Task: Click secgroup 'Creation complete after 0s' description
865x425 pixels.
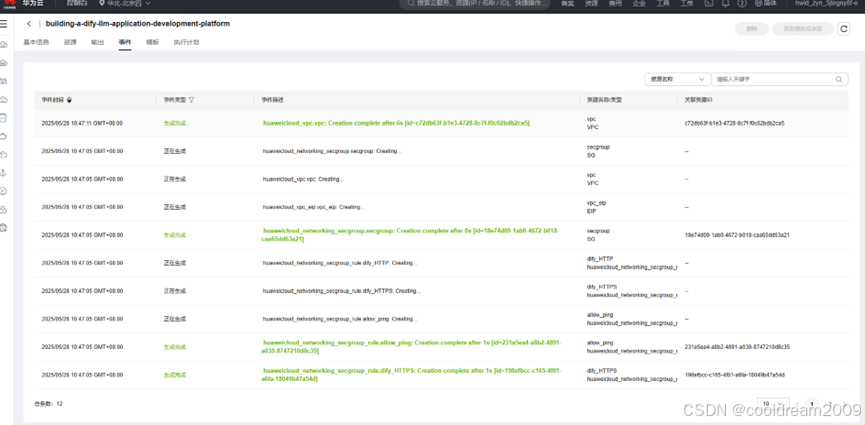Action: 410,235
